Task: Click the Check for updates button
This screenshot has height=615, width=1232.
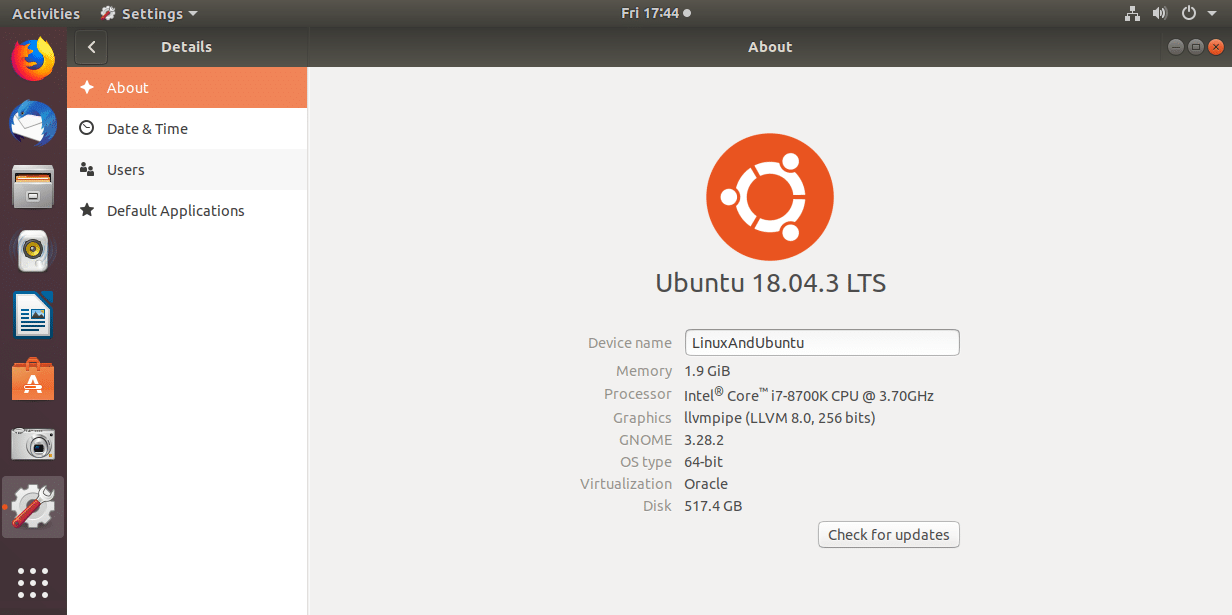Action: click(x=888, y=534)
